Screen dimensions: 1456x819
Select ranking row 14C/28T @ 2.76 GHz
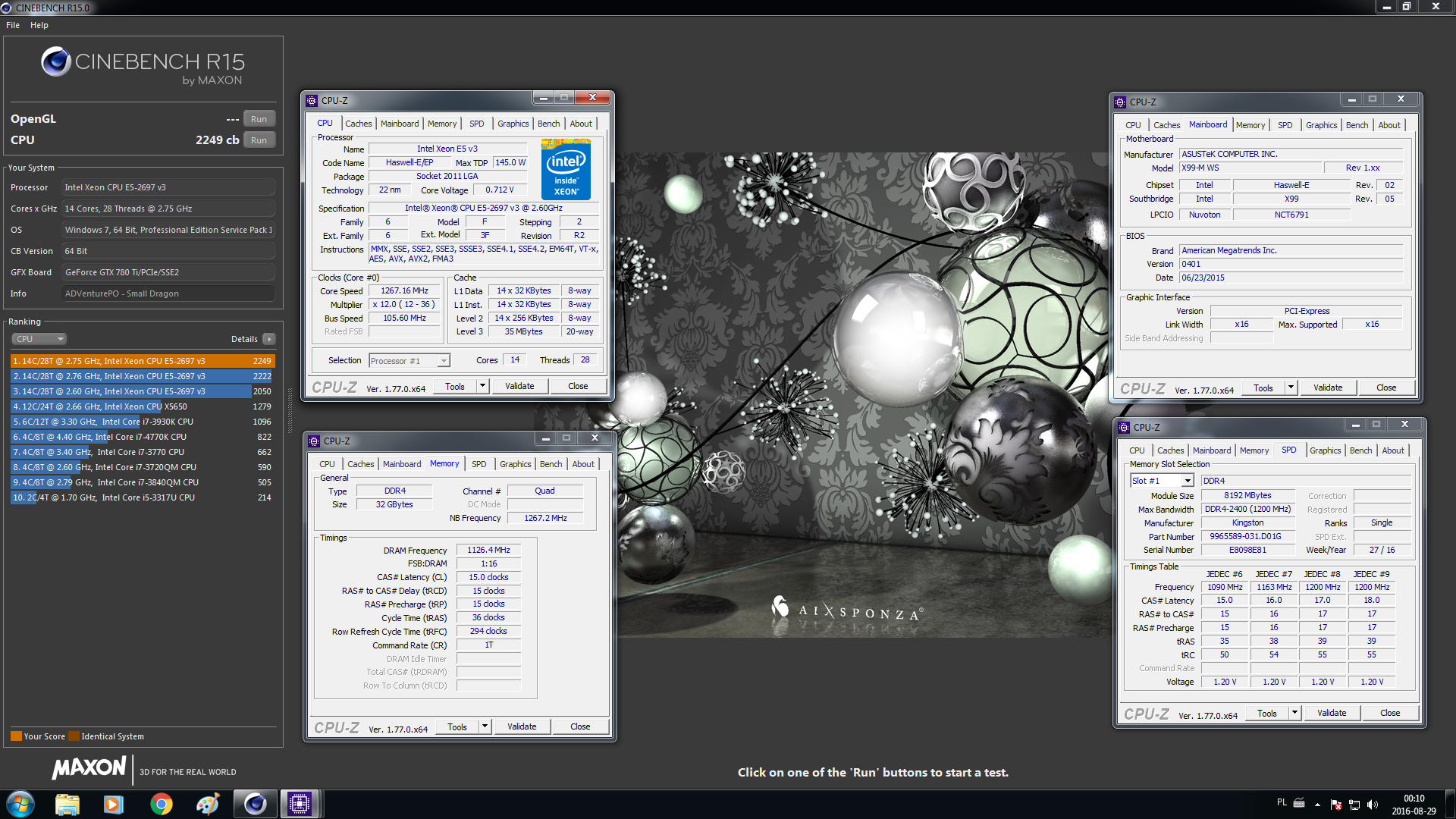(x=143, y=376)
